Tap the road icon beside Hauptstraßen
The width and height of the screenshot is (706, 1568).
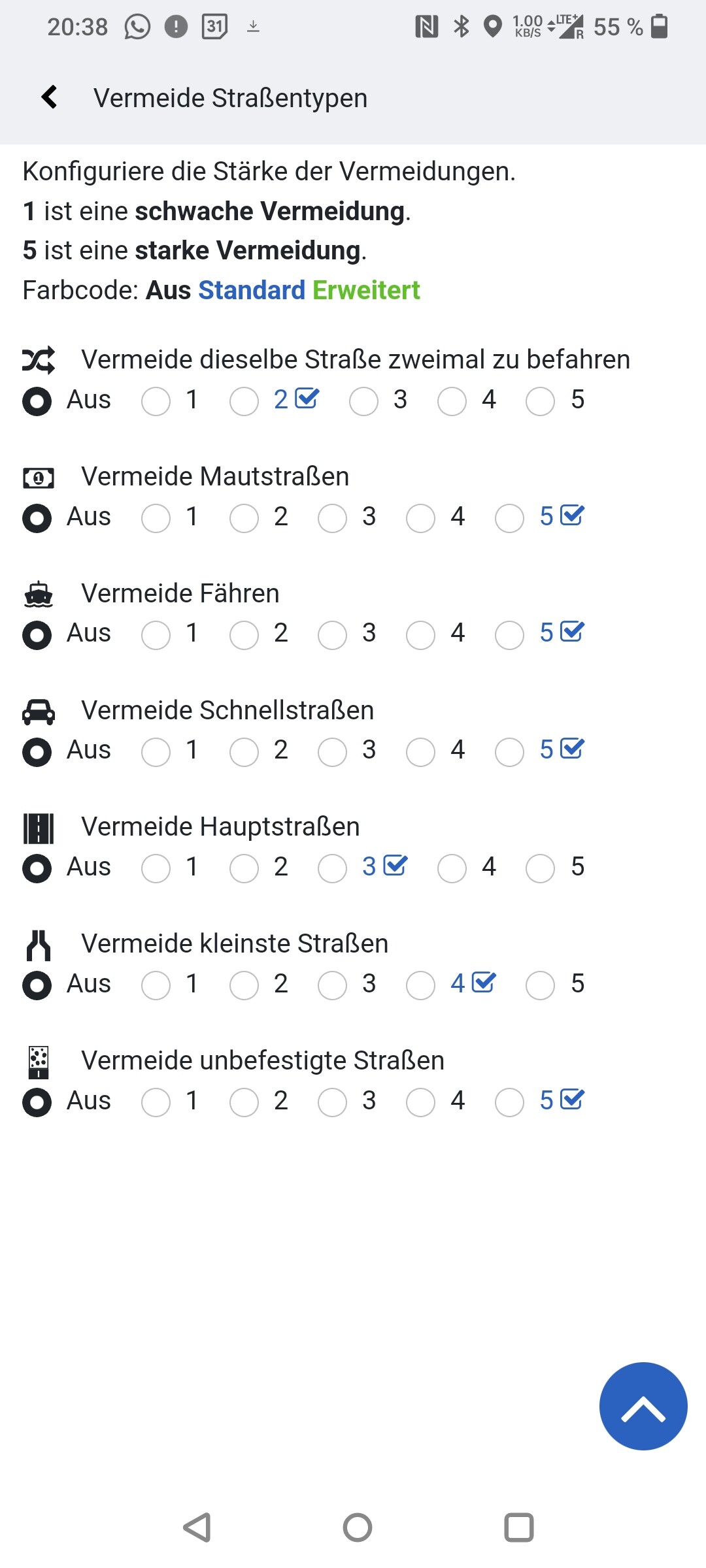(39, 828)
